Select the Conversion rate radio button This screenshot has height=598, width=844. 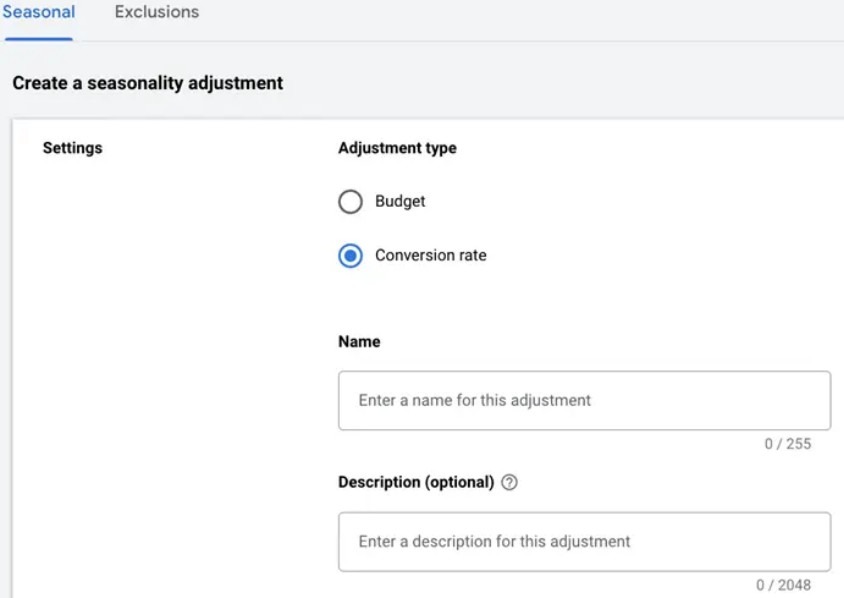point(350,256)
